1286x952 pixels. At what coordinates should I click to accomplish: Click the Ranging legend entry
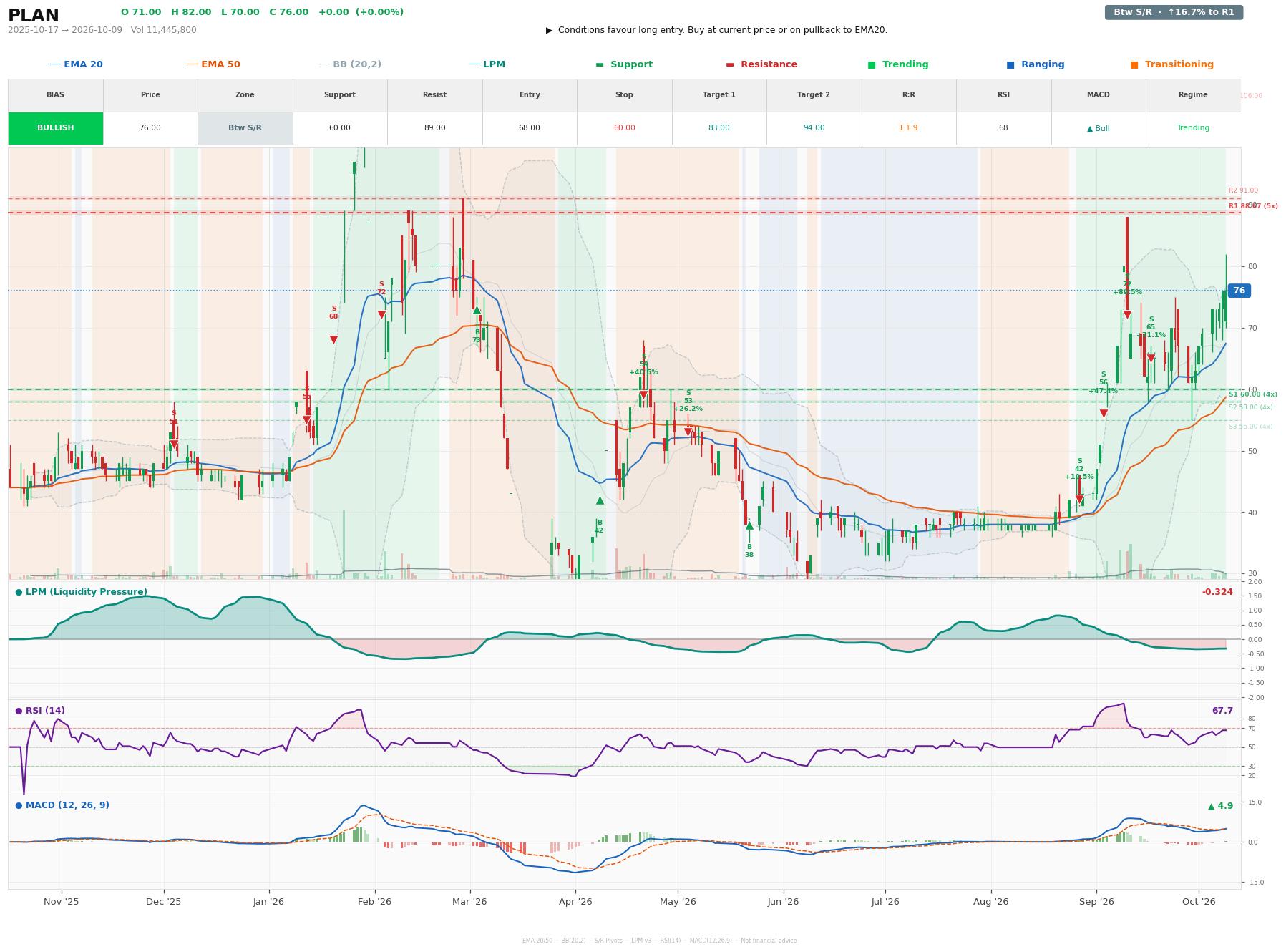[x=1036, y=64]
